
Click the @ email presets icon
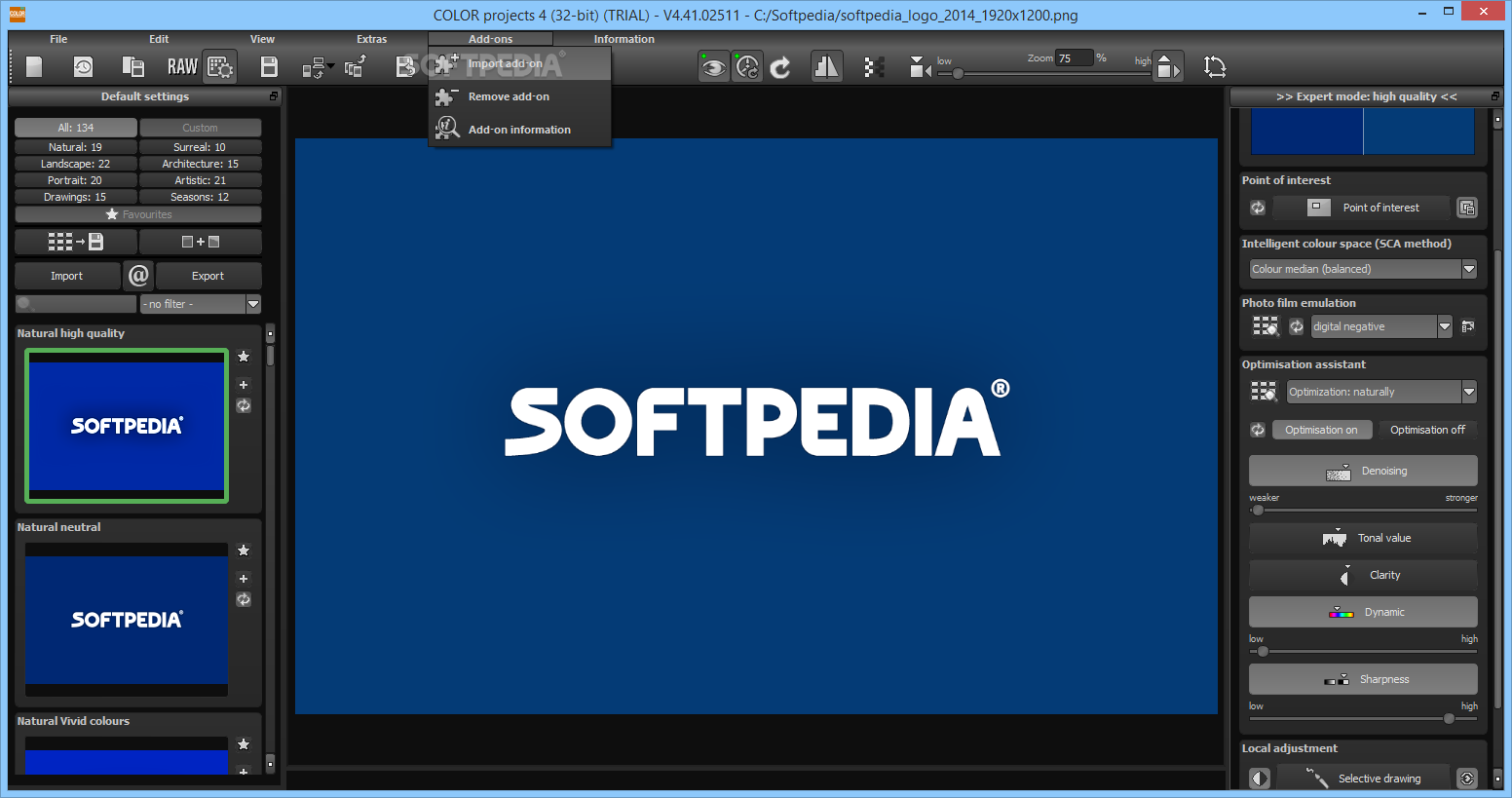point(138,276)
